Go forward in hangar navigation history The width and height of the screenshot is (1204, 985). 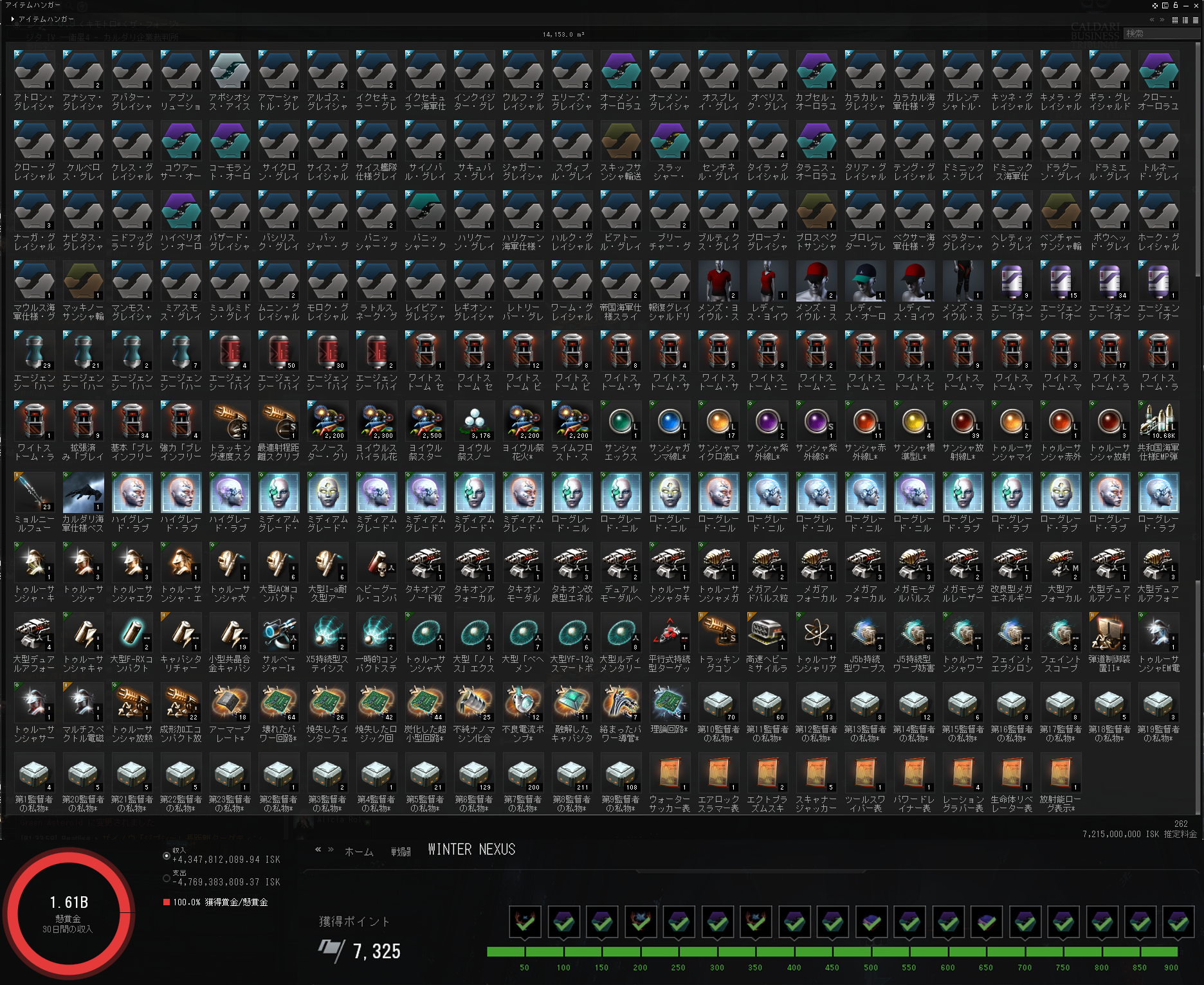(x=1162, y=20)
